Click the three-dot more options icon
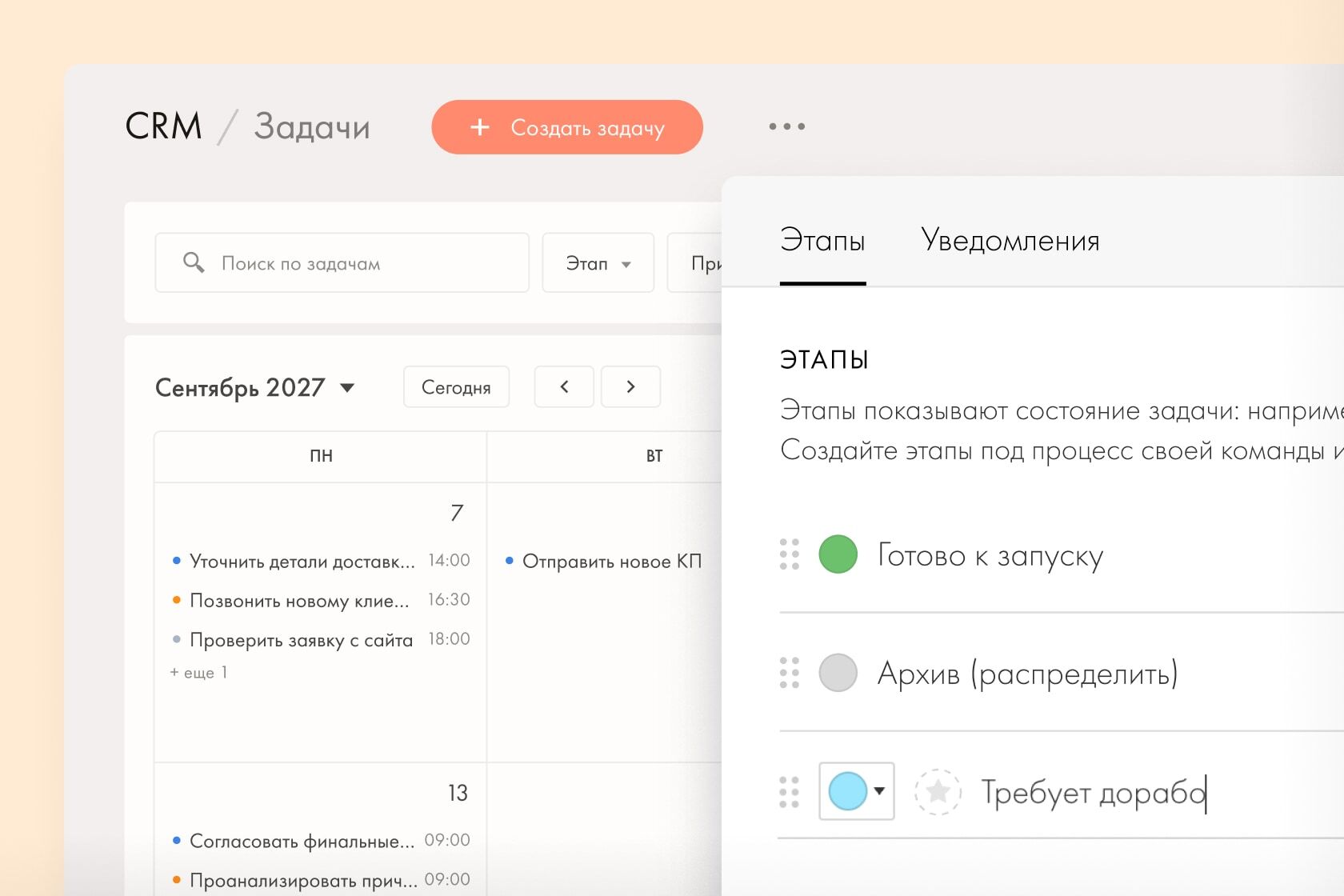The image size is (1344, 896). point(786,126)
